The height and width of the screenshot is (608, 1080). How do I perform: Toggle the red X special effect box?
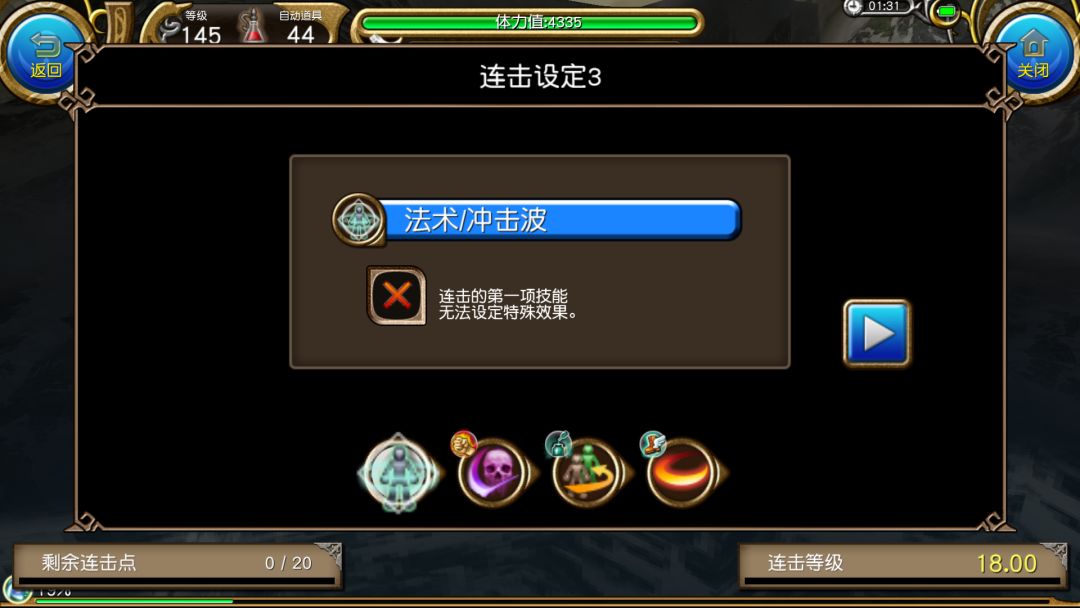[396, 296]
